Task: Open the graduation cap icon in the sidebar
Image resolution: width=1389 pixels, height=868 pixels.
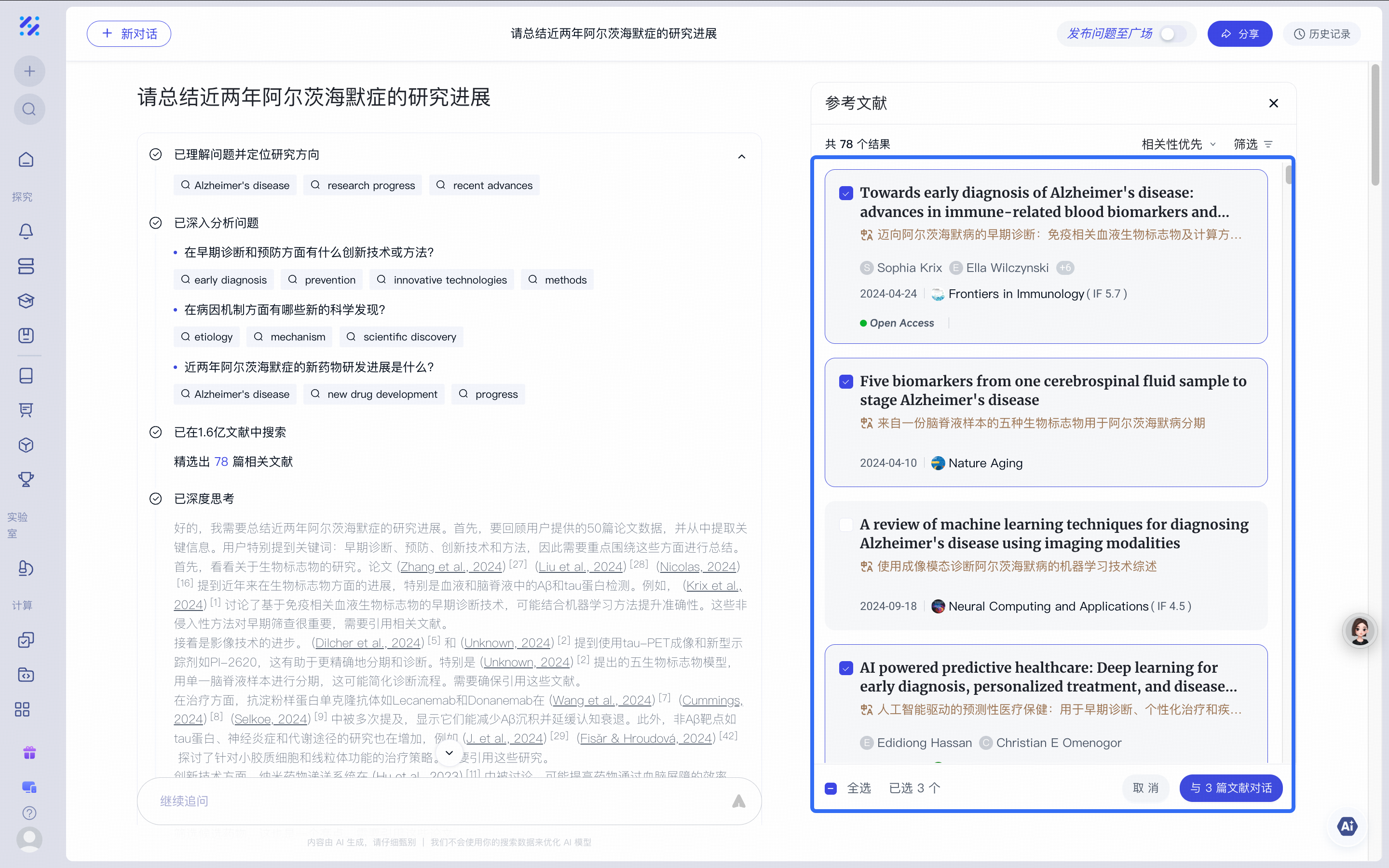Action: (26, 301)
